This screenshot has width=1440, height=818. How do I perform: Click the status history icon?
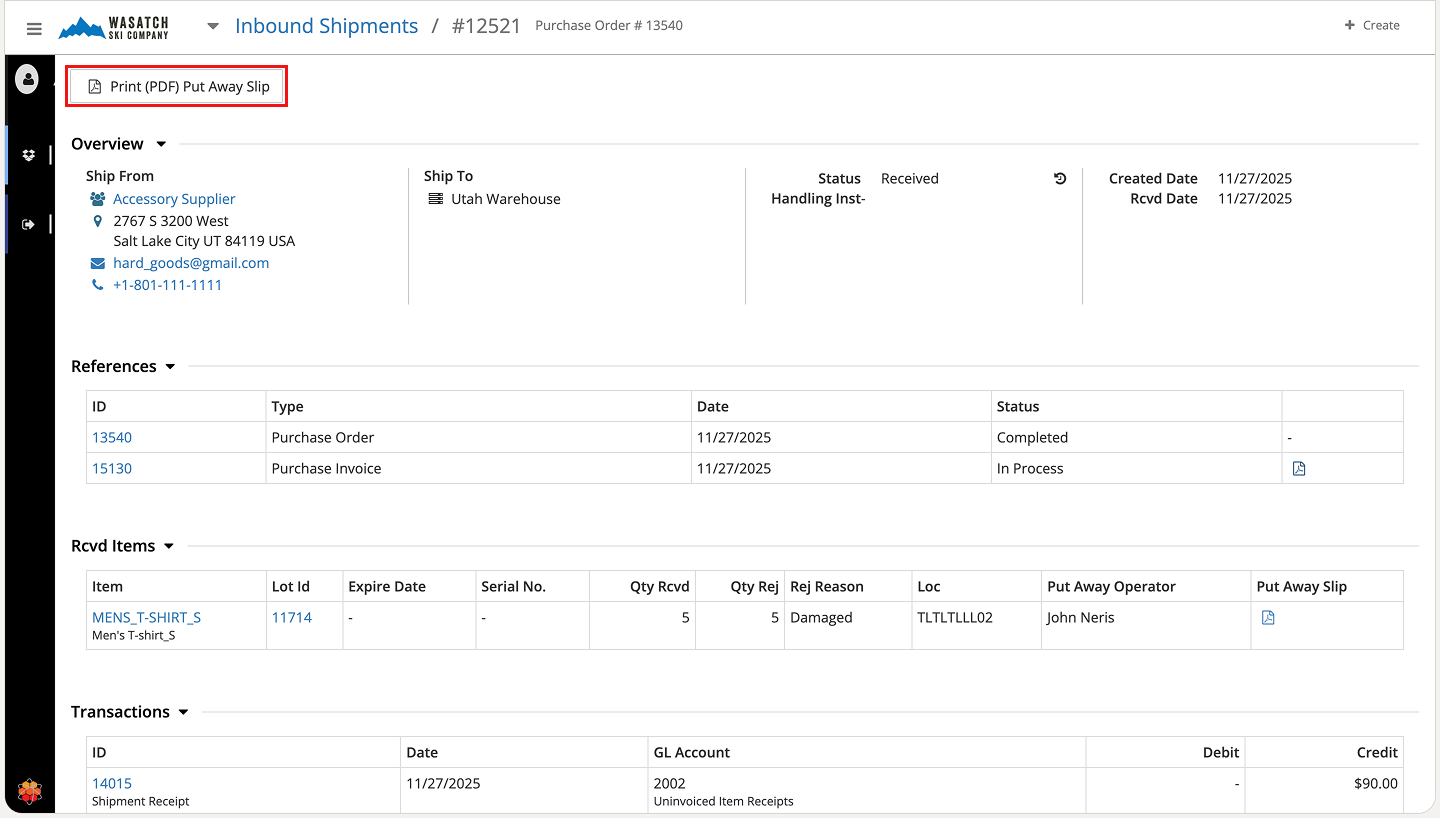click(1060, 179)
